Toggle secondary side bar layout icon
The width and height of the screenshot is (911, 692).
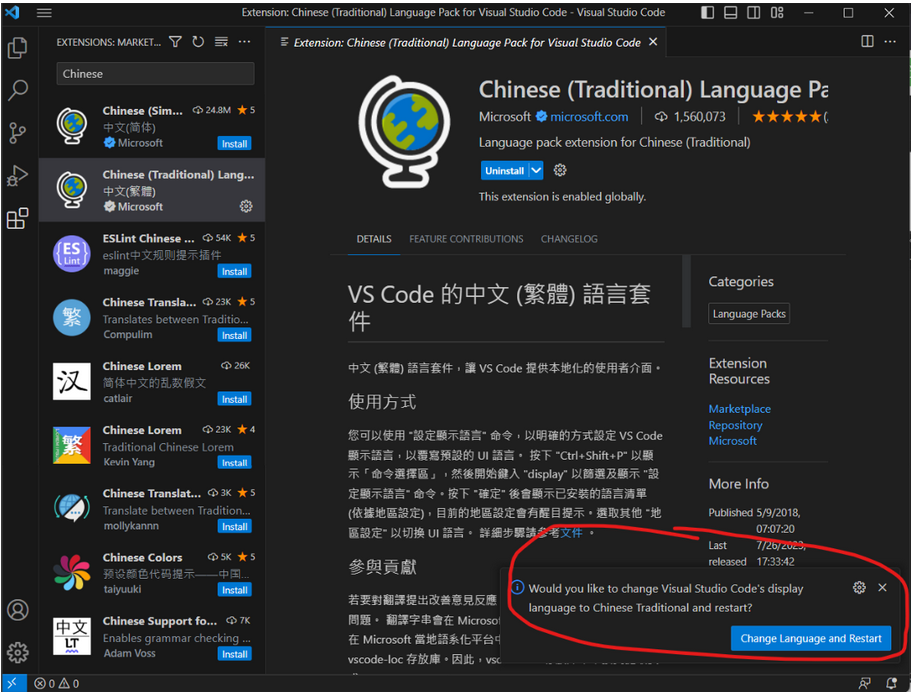tap(754, 12)
